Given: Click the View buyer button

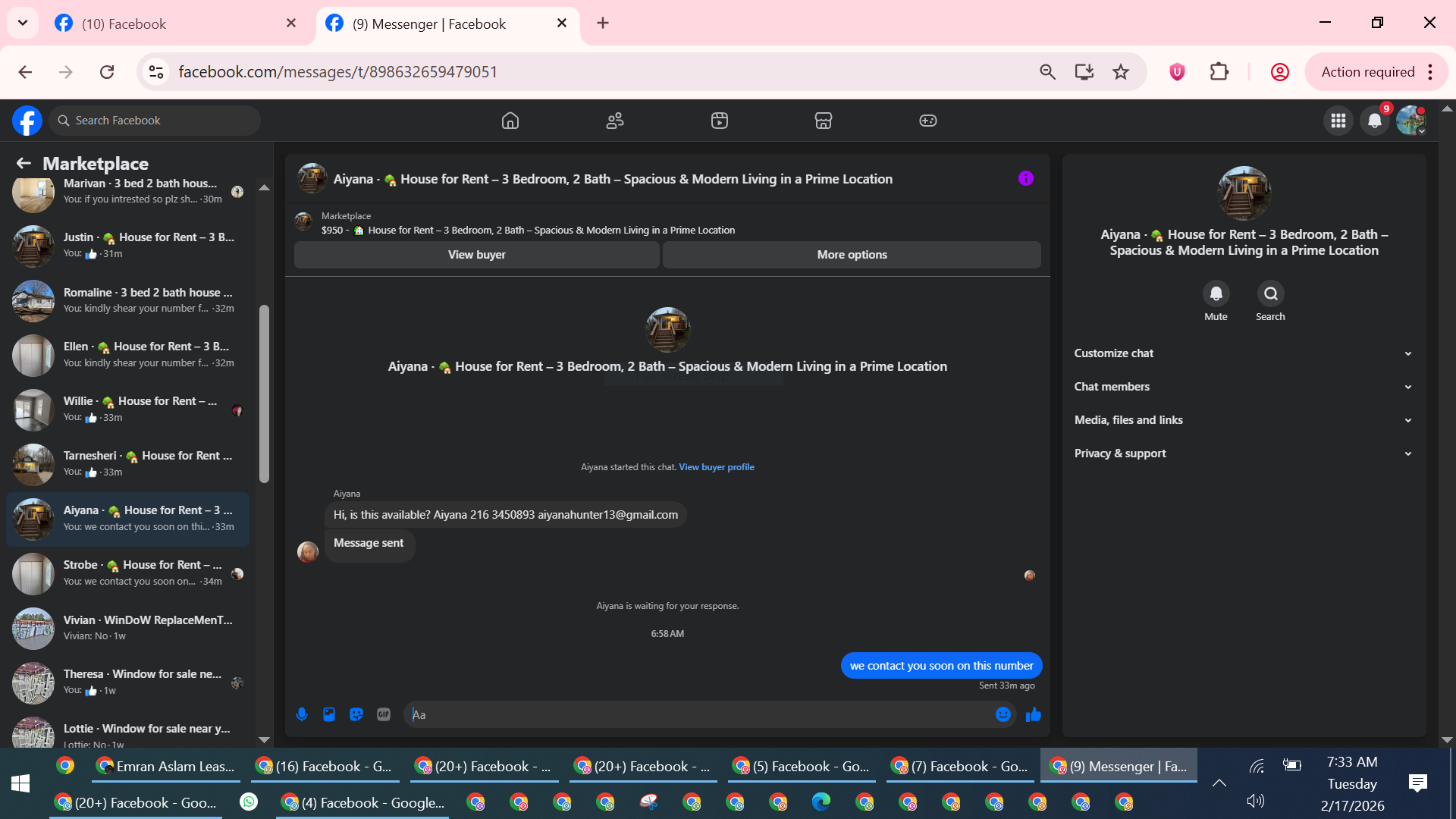Looking at the screenshot, I should click(x=476, y=255).
